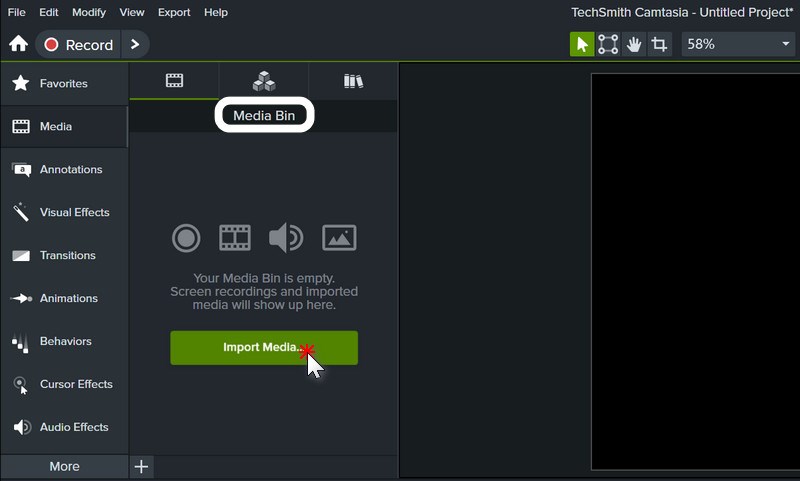The height and width of the screenshot is (481, 800).
Task: Open the Cursor Effects panel
Action: point(63,385)
